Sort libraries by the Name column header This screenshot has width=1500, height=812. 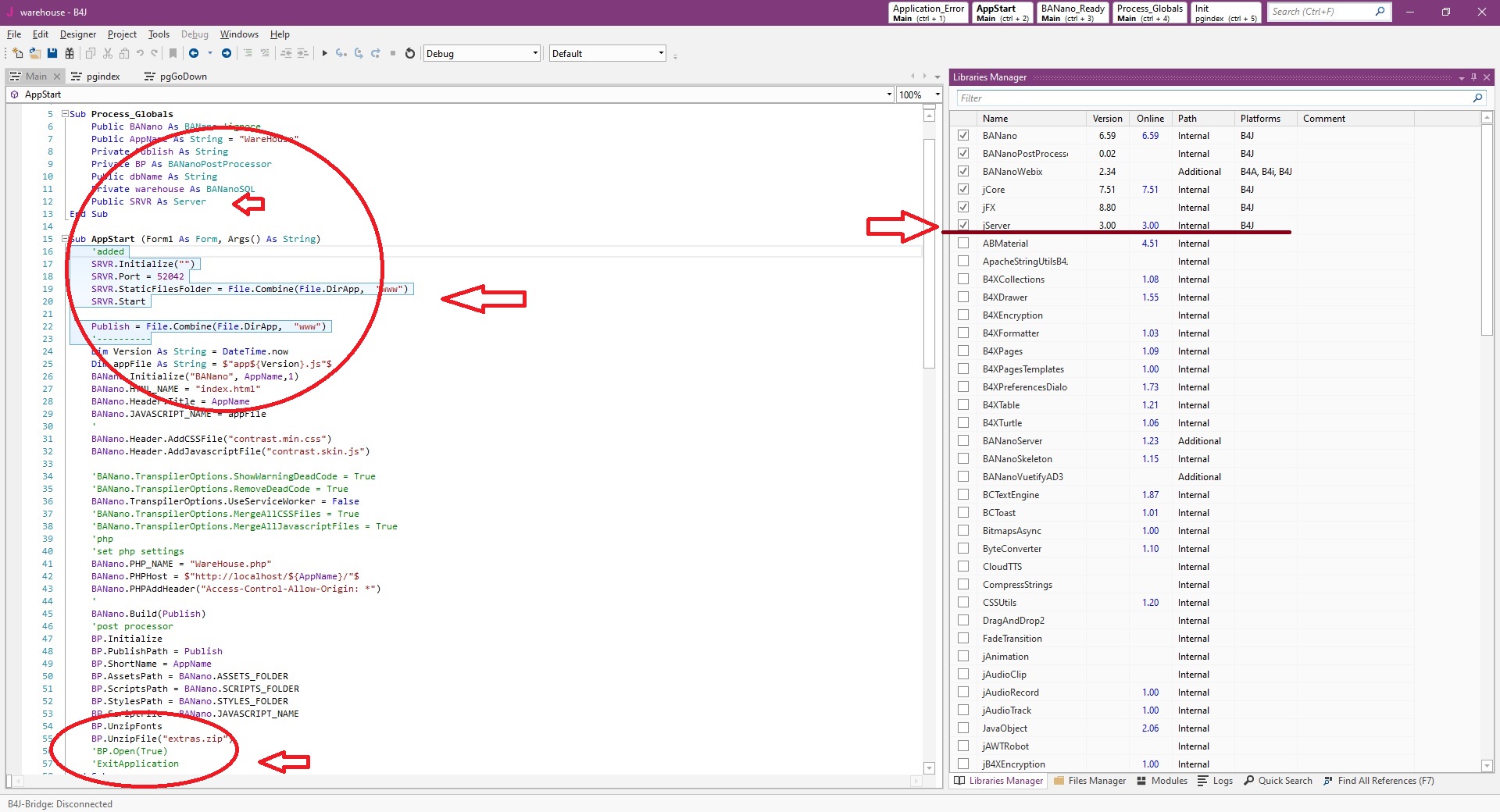[x=1030, y=119]
